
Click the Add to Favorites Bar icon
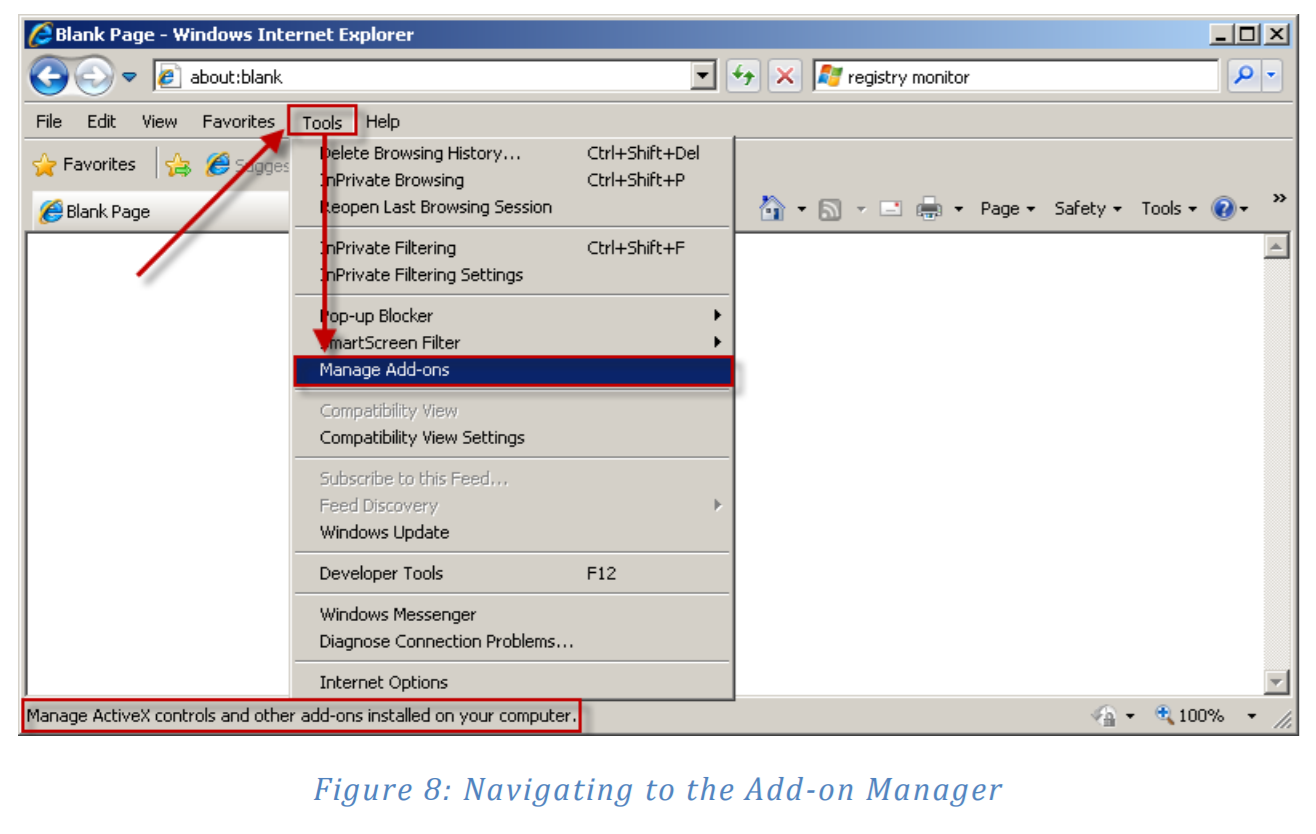click(x=178, y=165)
